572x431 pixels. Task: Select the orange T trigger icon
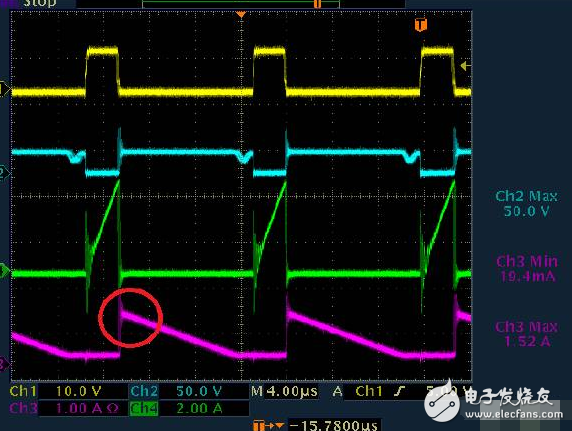(421, 25)
